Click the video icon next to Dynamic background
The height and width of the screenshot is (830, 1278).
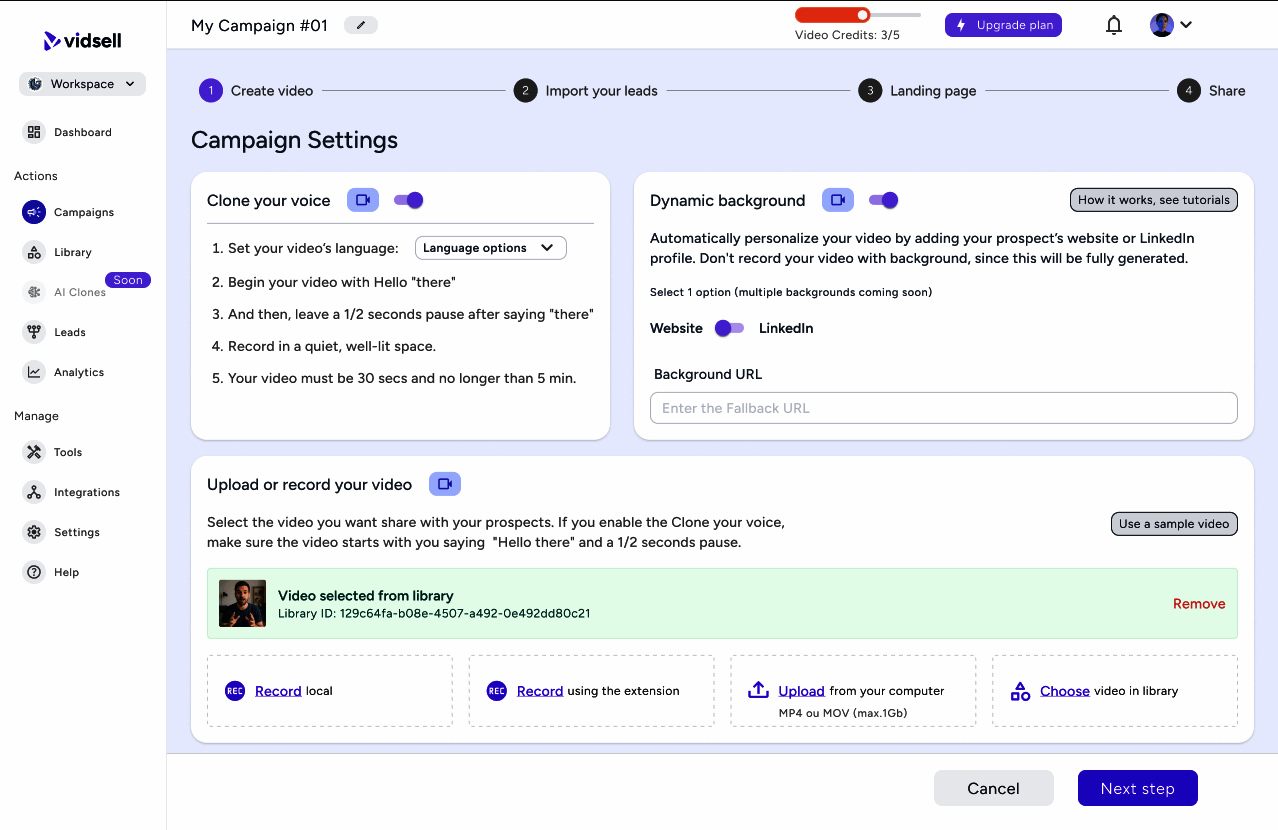coord(838,200)
